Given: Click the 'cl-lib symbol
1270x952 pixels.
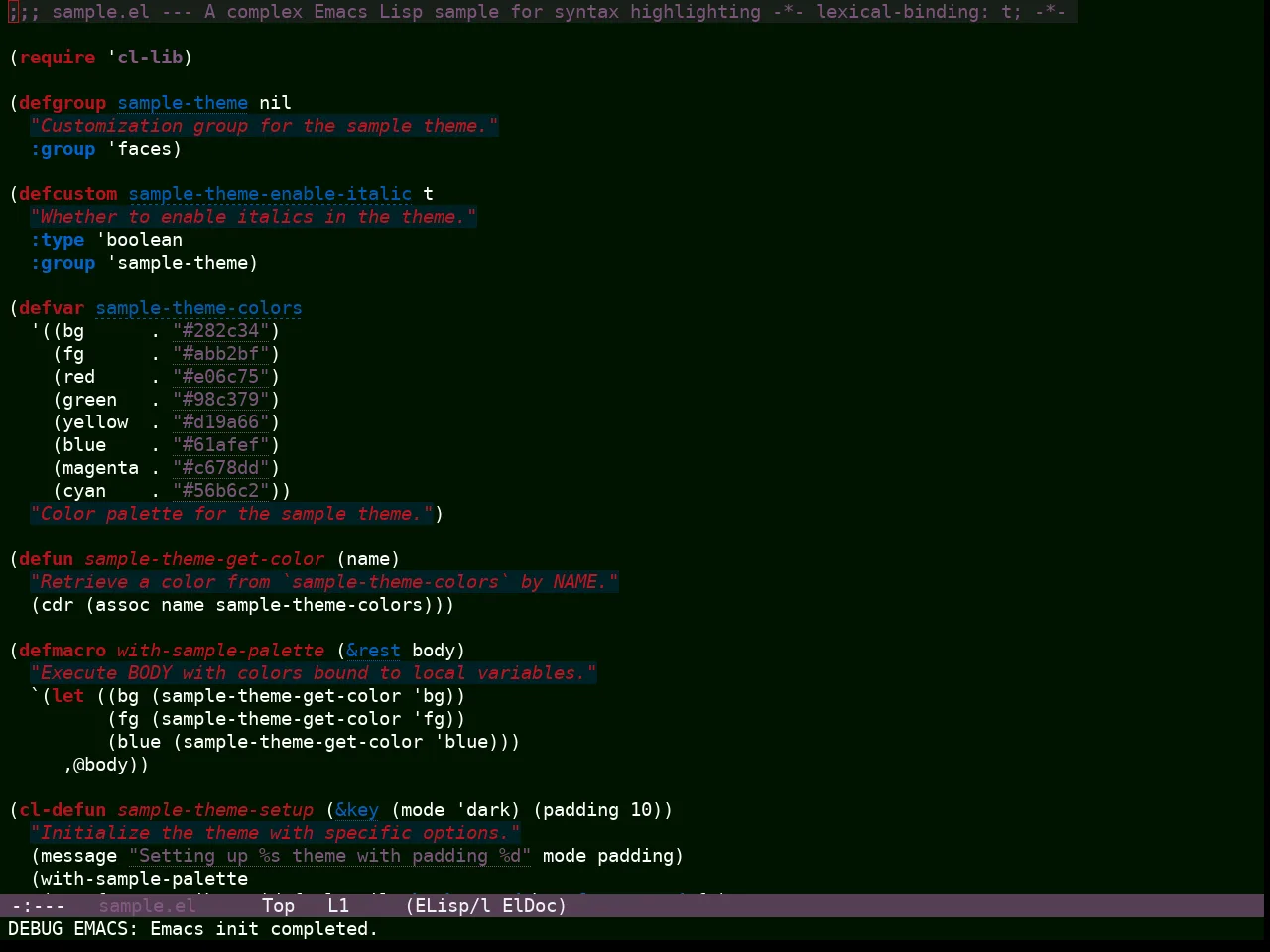Looking at the screenshot, I should tap(145, 58).
